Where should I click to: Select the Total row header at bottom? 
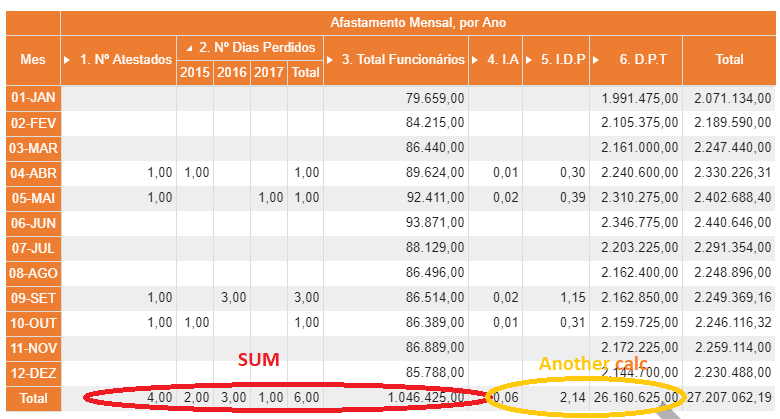coord(33,398)
